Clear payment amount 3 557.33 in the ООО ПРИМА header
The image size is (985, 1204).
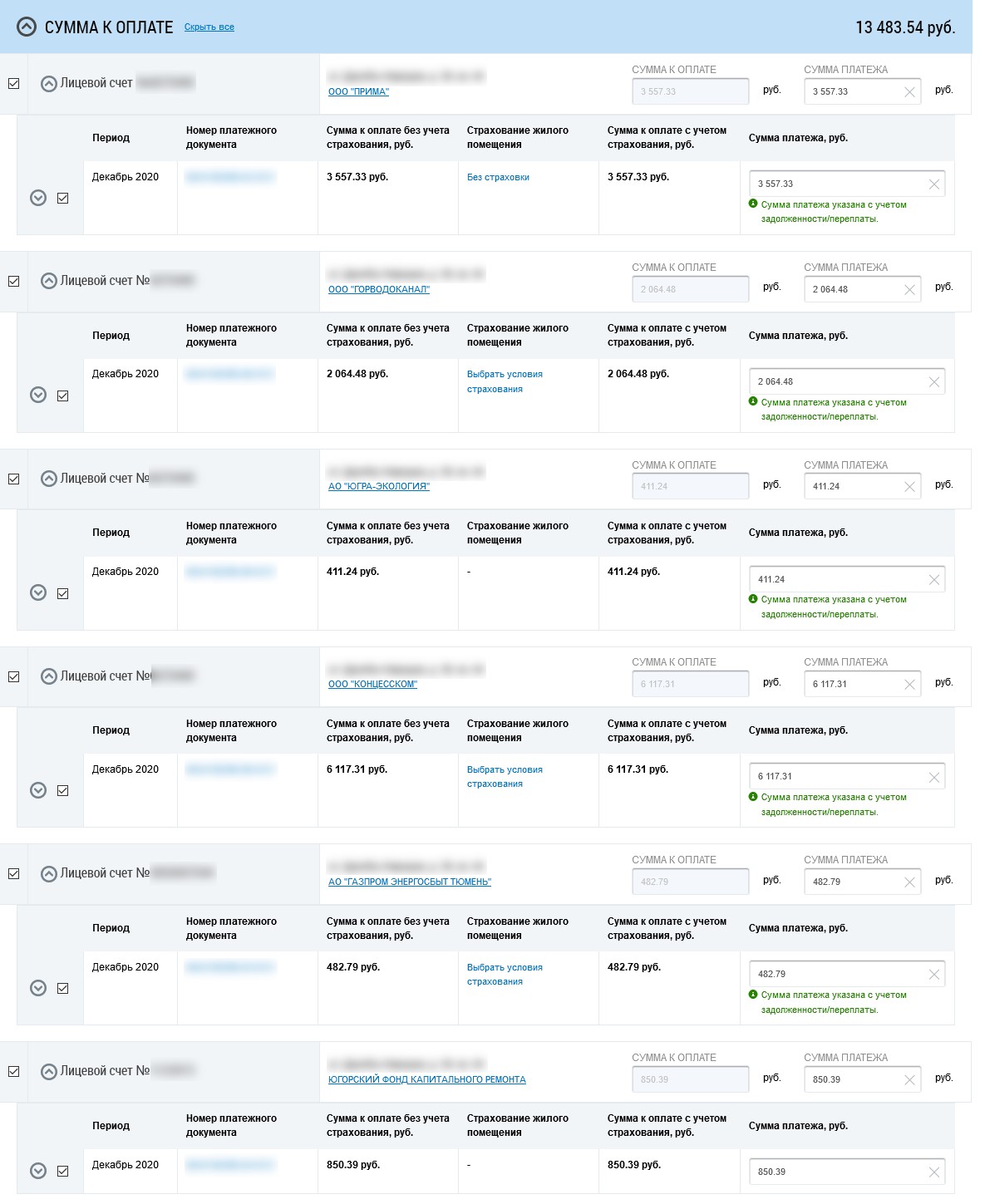(909, 92)
